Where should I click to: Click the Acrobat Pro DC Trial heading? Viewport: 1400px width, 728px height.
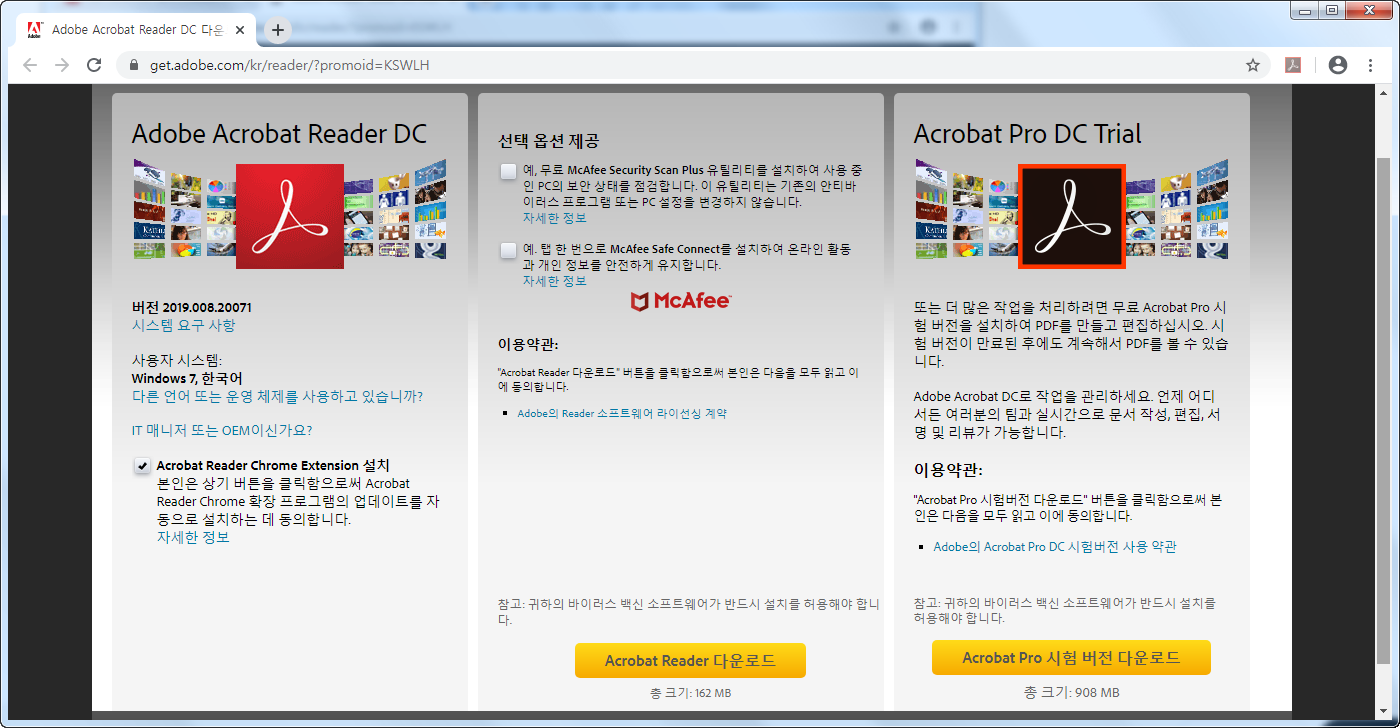coord(1027,134)
